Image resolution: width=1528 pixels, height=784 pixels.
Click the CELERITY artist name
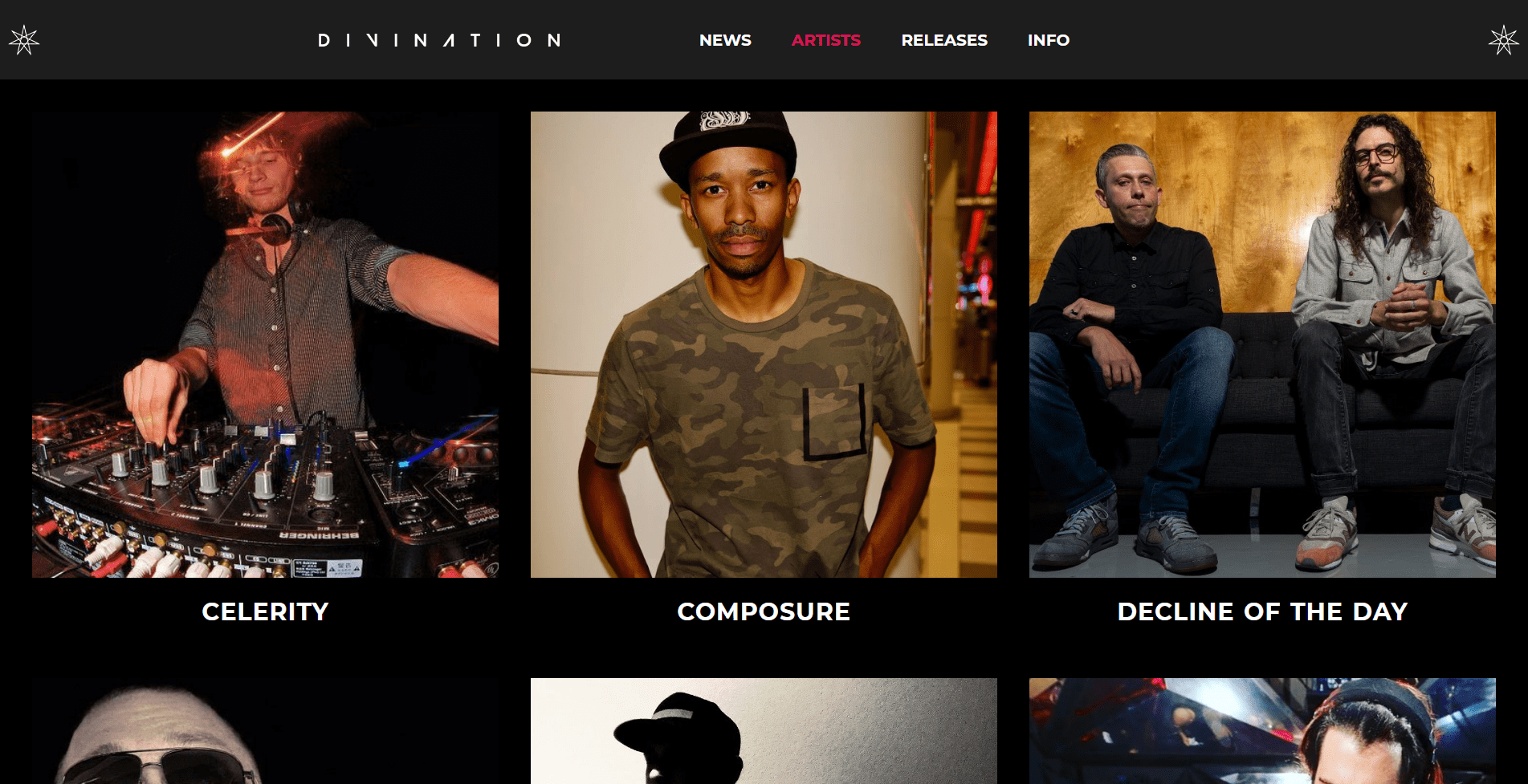(265, 611)
